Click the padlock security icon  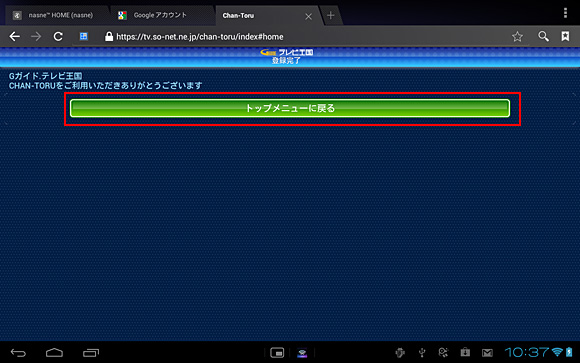(109, 36)
